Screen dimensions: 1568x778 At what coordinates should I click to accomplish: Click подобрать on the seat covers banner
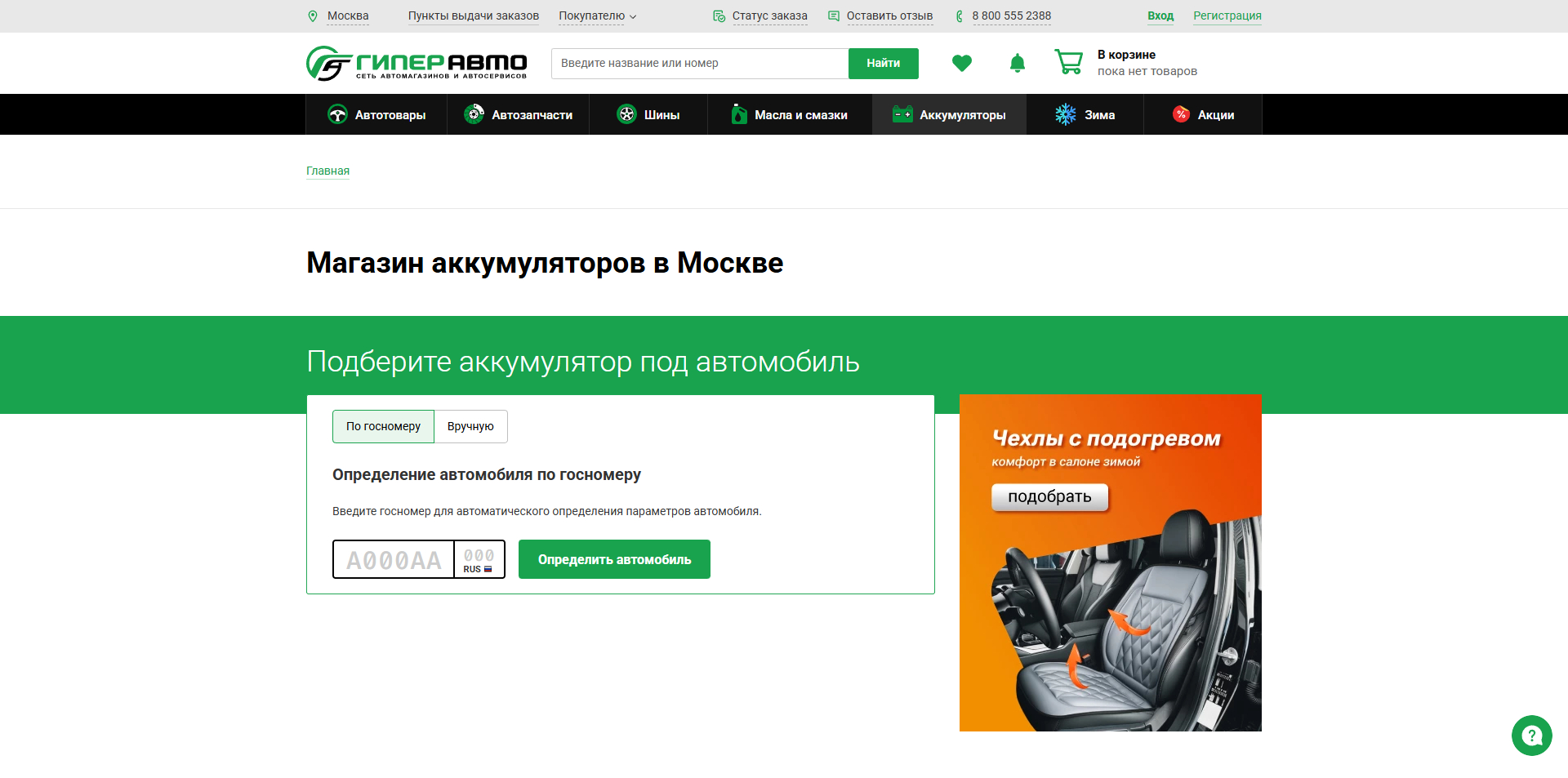1049,496
